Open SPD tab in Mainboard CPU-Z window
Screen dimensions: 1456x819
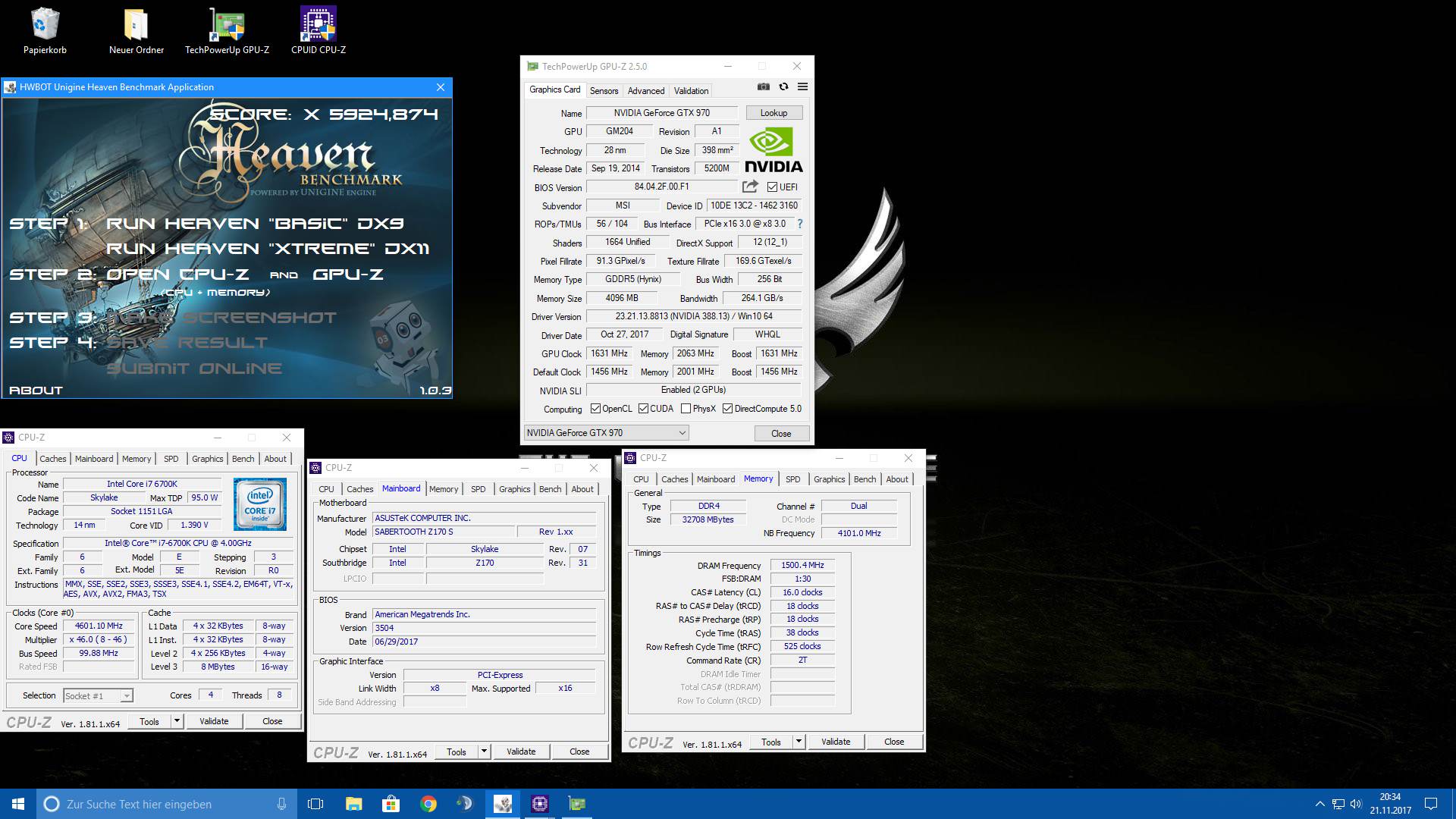[478, 489]
